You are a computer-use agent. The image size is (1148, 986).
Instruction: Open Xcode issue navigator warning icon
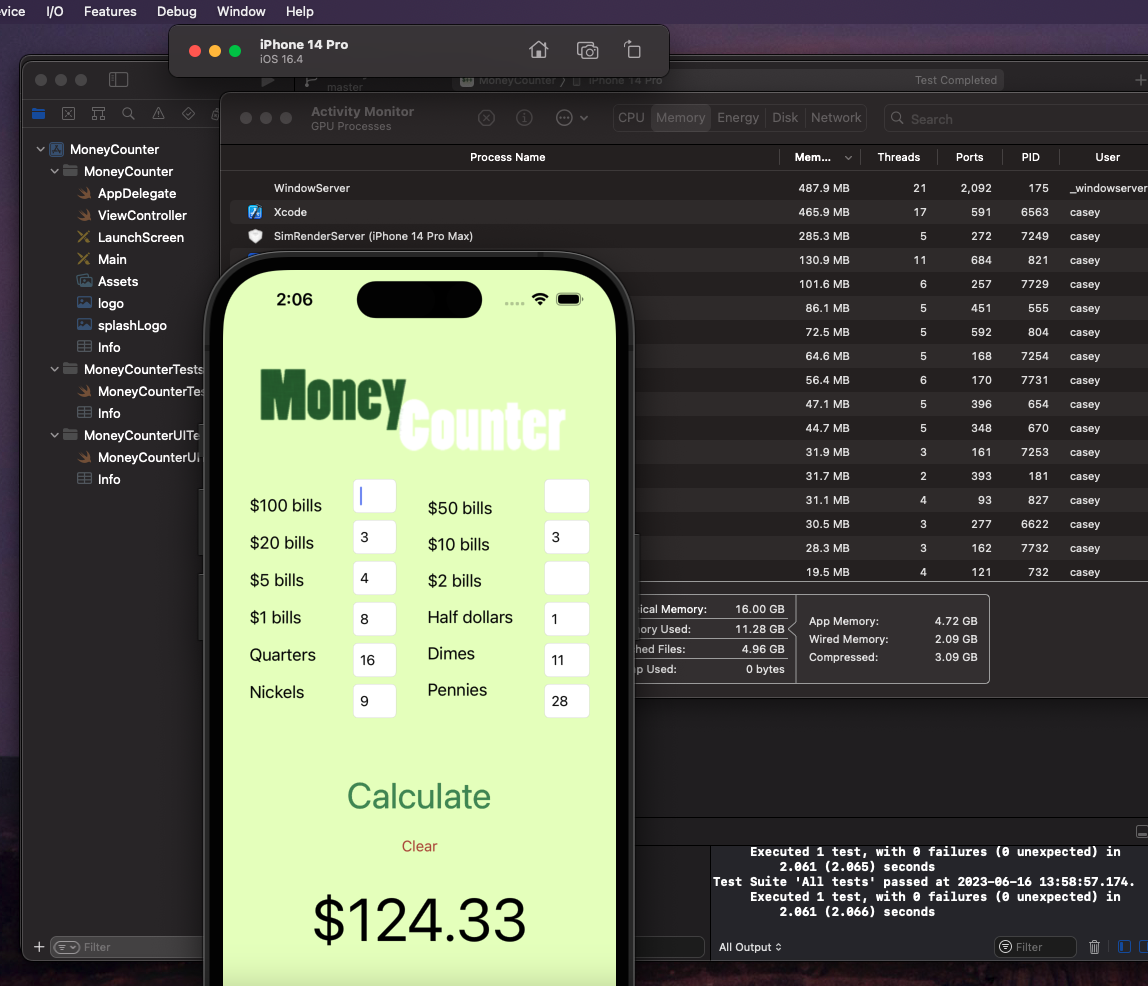point(158,113)
